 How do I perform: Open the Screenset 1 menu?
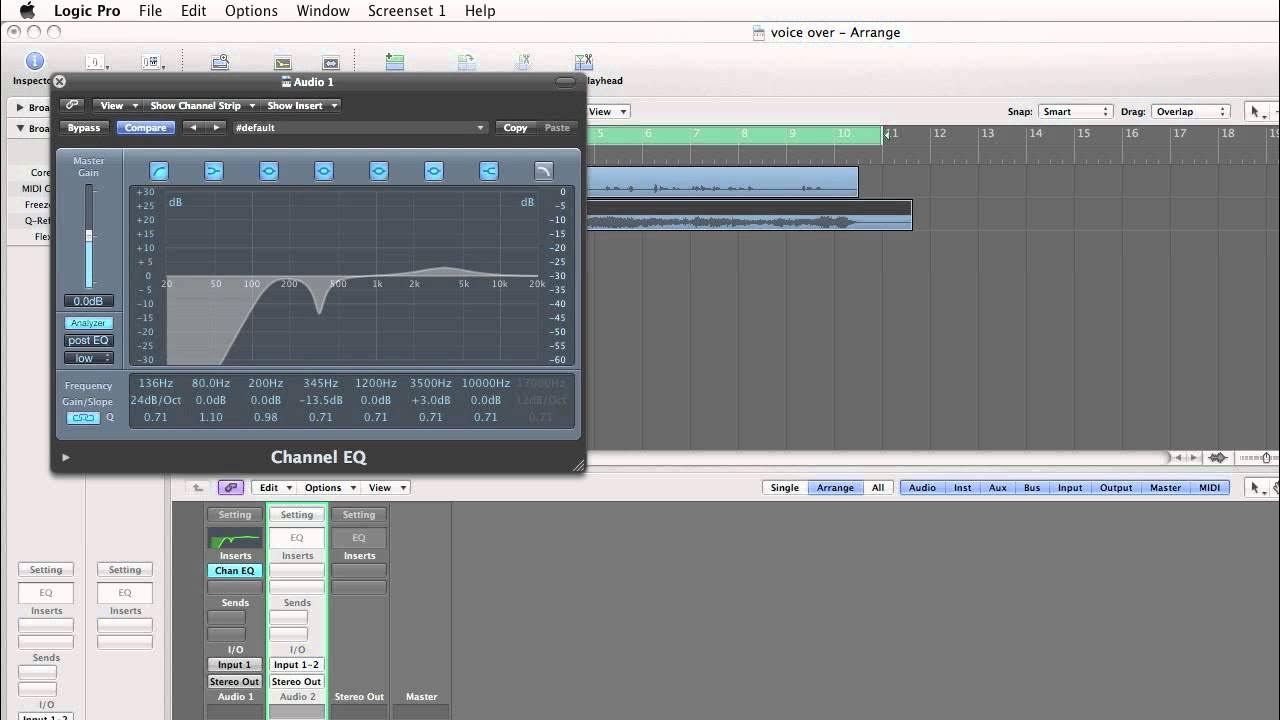pyautogui.click(x=406, y=11)
